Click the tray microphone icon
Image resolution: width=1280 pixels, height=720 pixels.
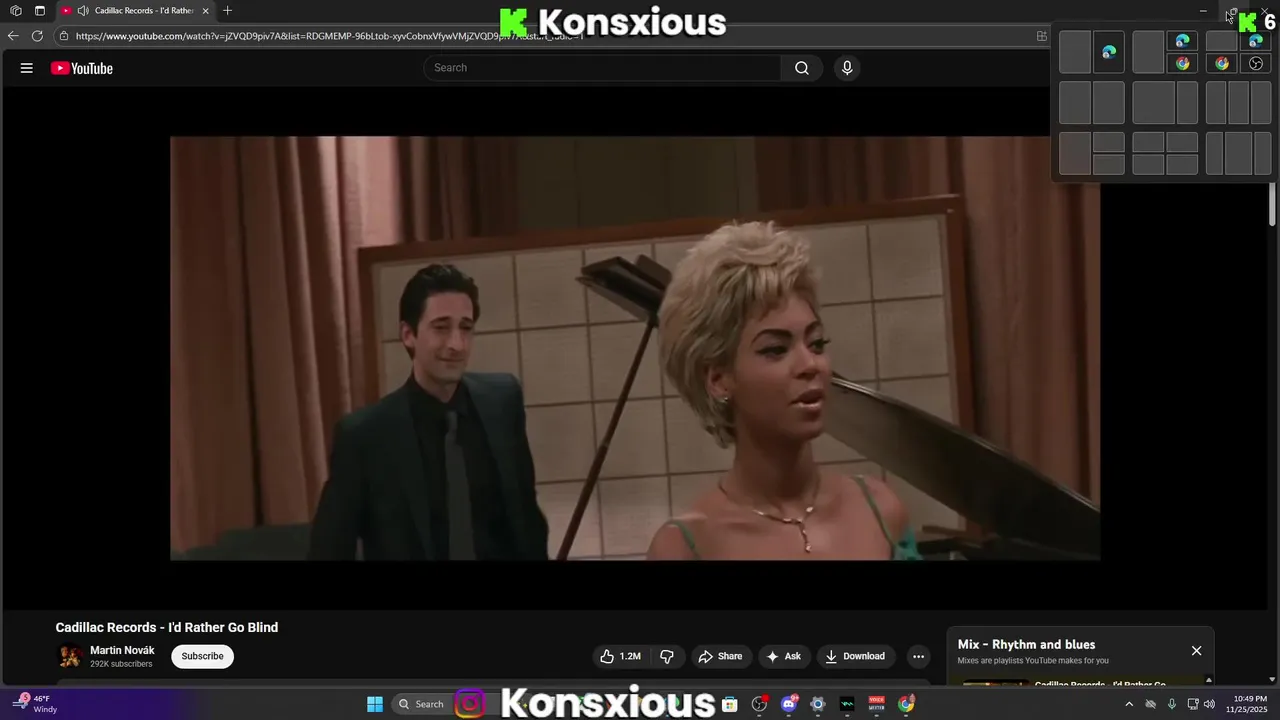[x=1172, y=704]
